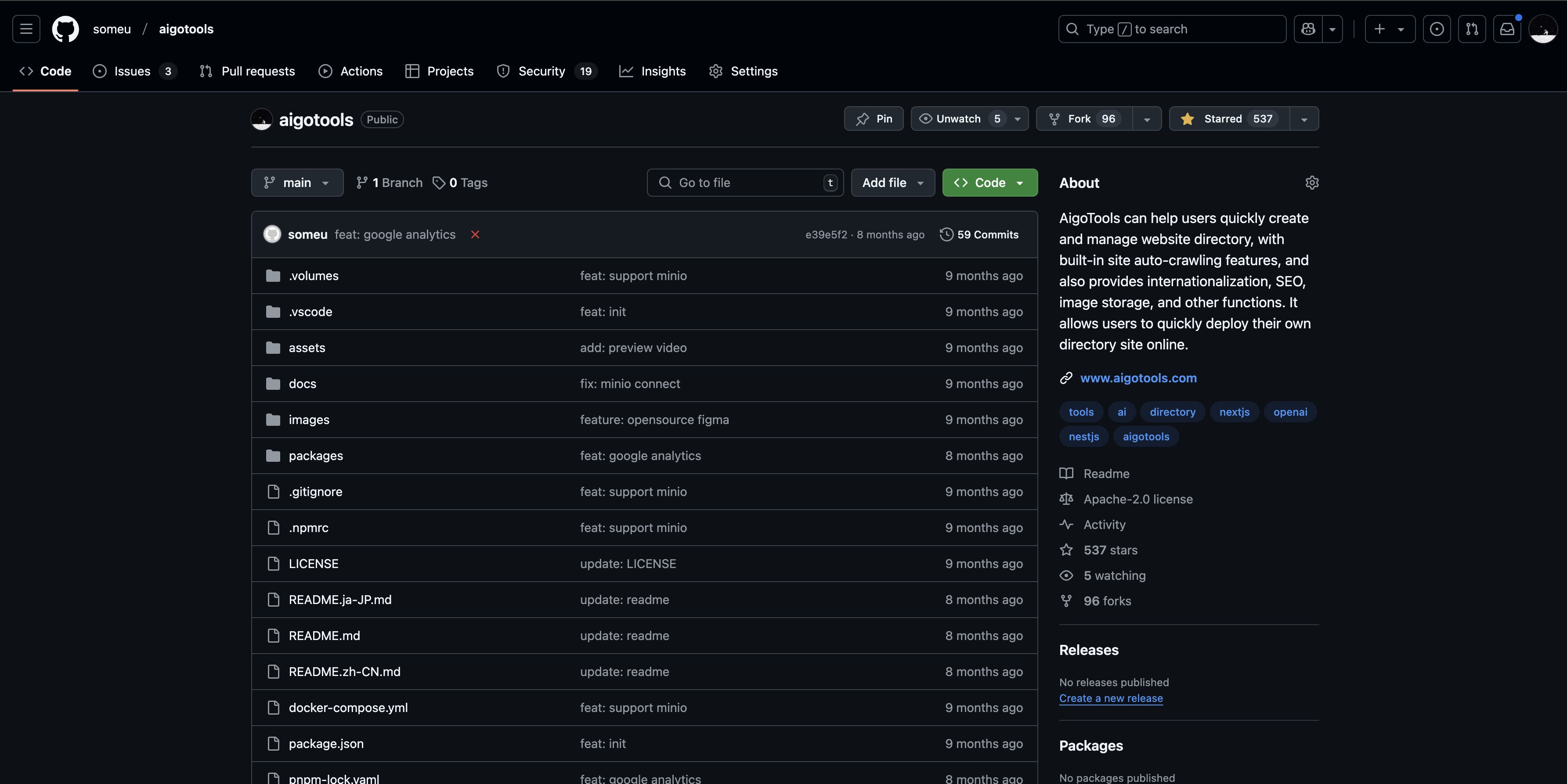The width and height of the screenshot is (1567, 784).
Task: Open the Pull requests tab
Action: pyautogui.click(x=247, y=72)
